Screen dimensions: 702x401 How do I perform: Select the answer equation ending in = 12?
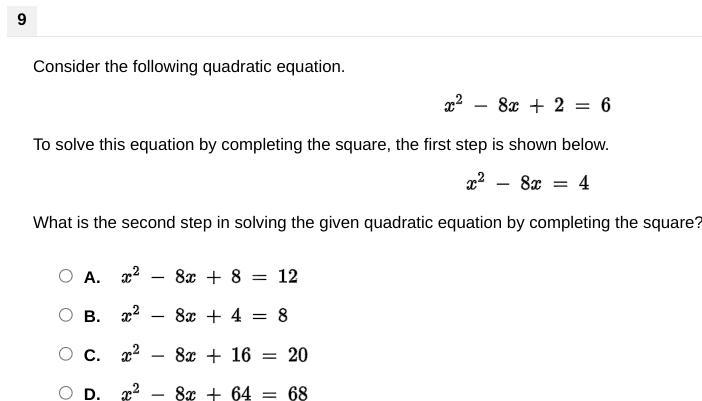(x=210, y=276)
